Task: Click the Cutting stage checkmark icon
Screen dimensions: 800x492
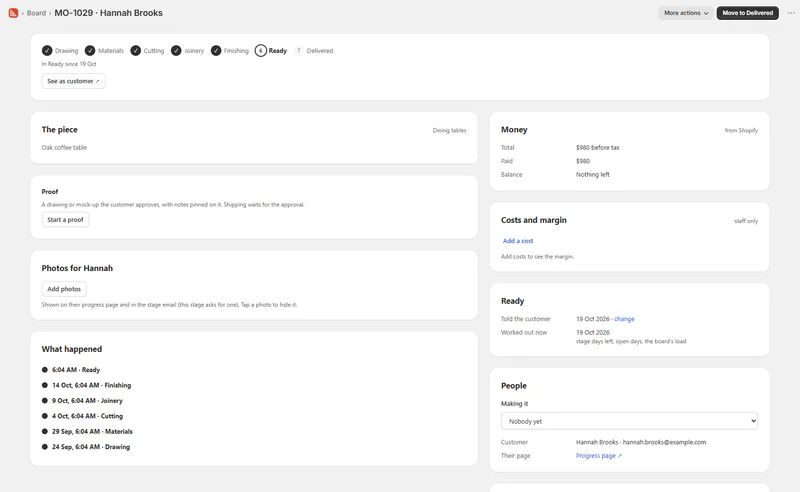Action: coord(135,51)
